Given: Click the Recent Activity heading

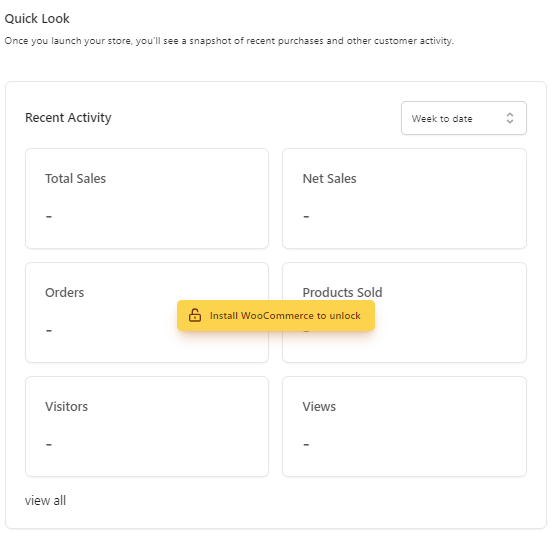Looking at the screenshot, I should click(x=68, y=117).
